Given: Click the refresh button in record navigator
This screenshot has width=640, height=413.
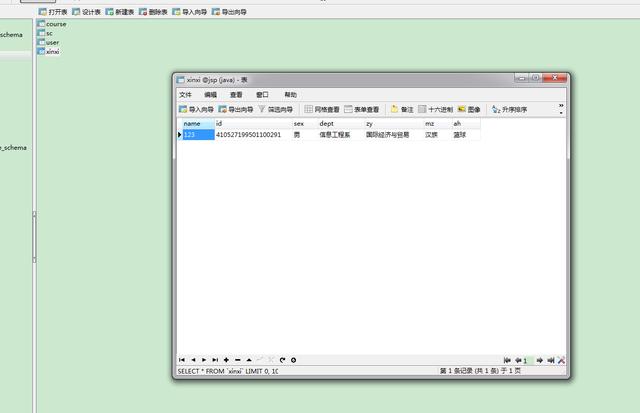Looking at the screenshot, I should pyautogui.click(x=282, y=360).
